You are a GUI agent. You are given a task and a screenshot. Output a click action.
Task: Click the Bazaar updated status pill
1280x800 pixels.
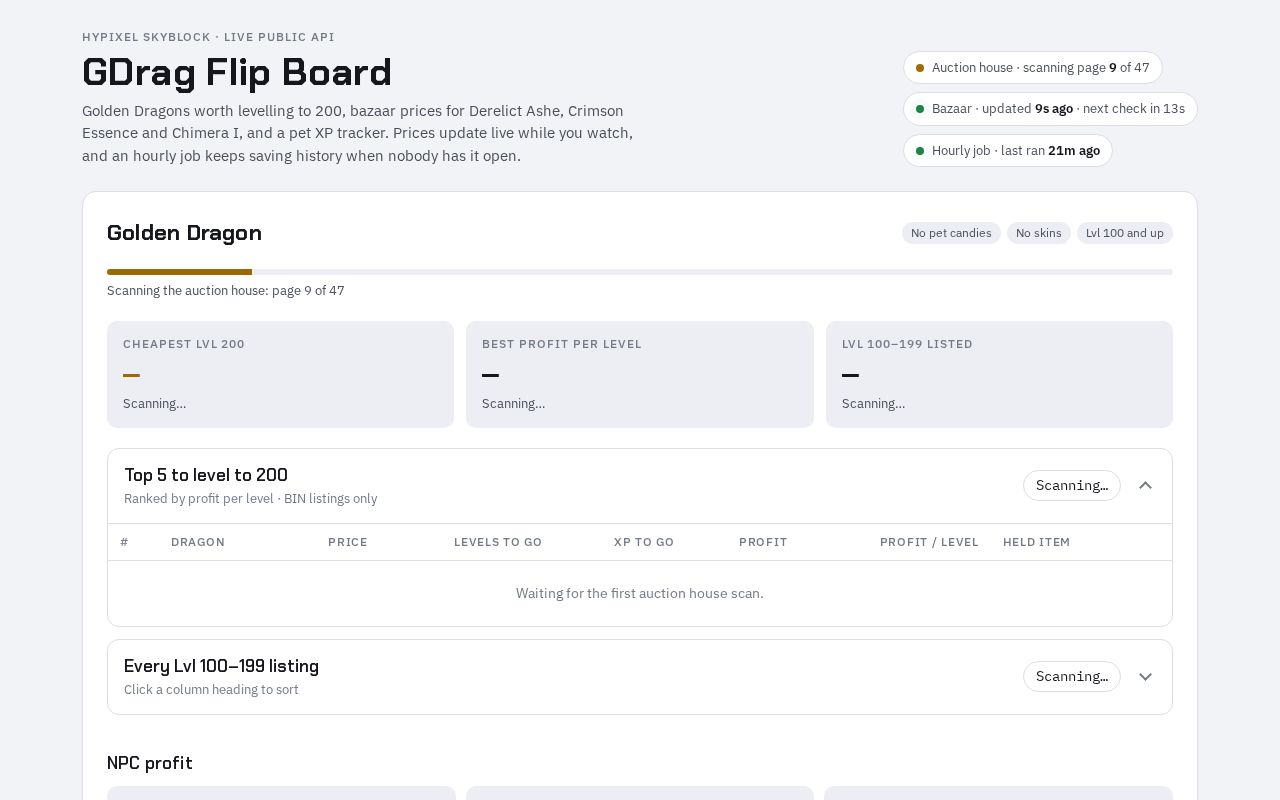pos(1050,109)
